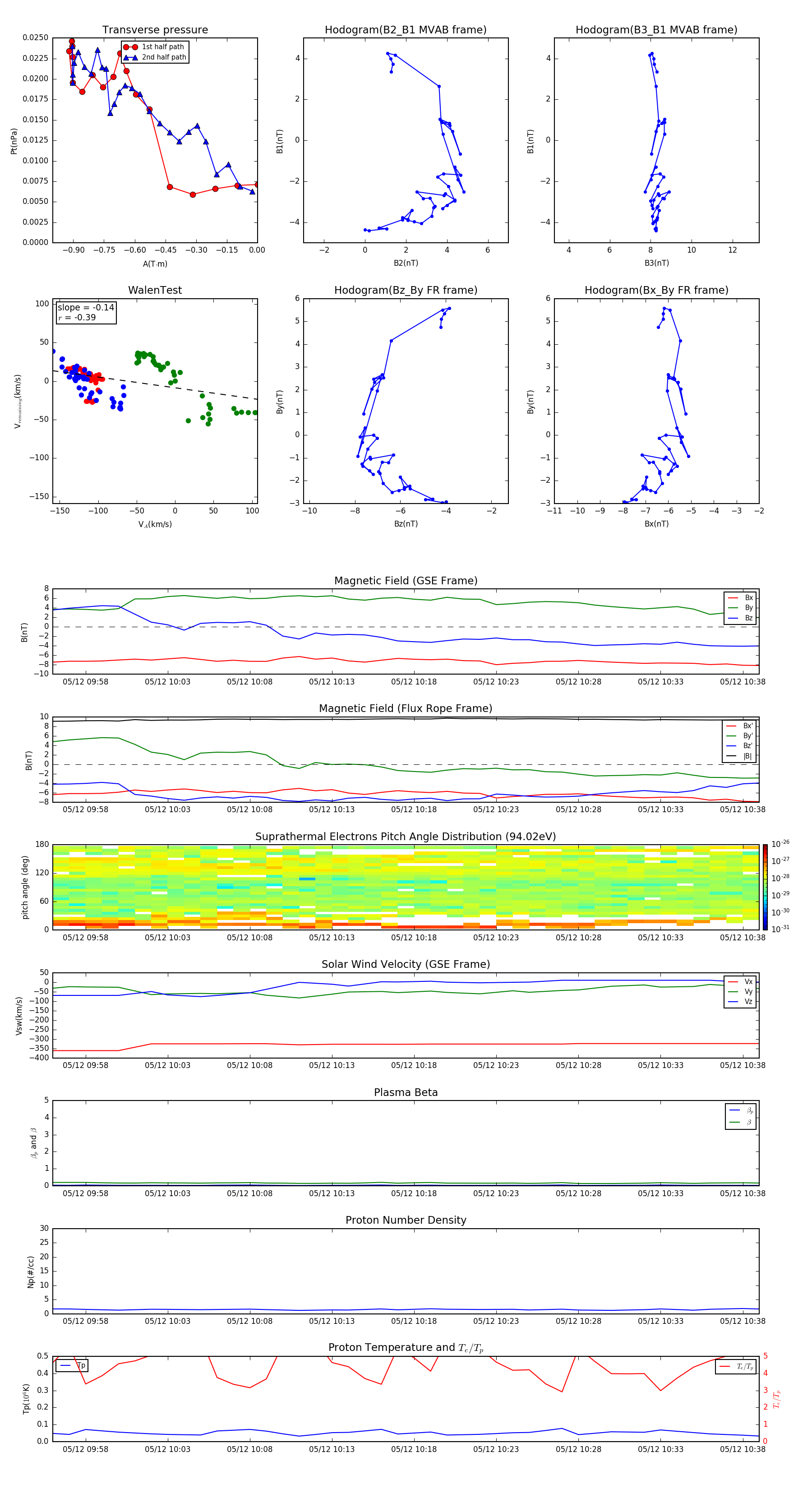Click the 'slope = -0.14' annotation

pyautogui.click(x=86, y=308)
